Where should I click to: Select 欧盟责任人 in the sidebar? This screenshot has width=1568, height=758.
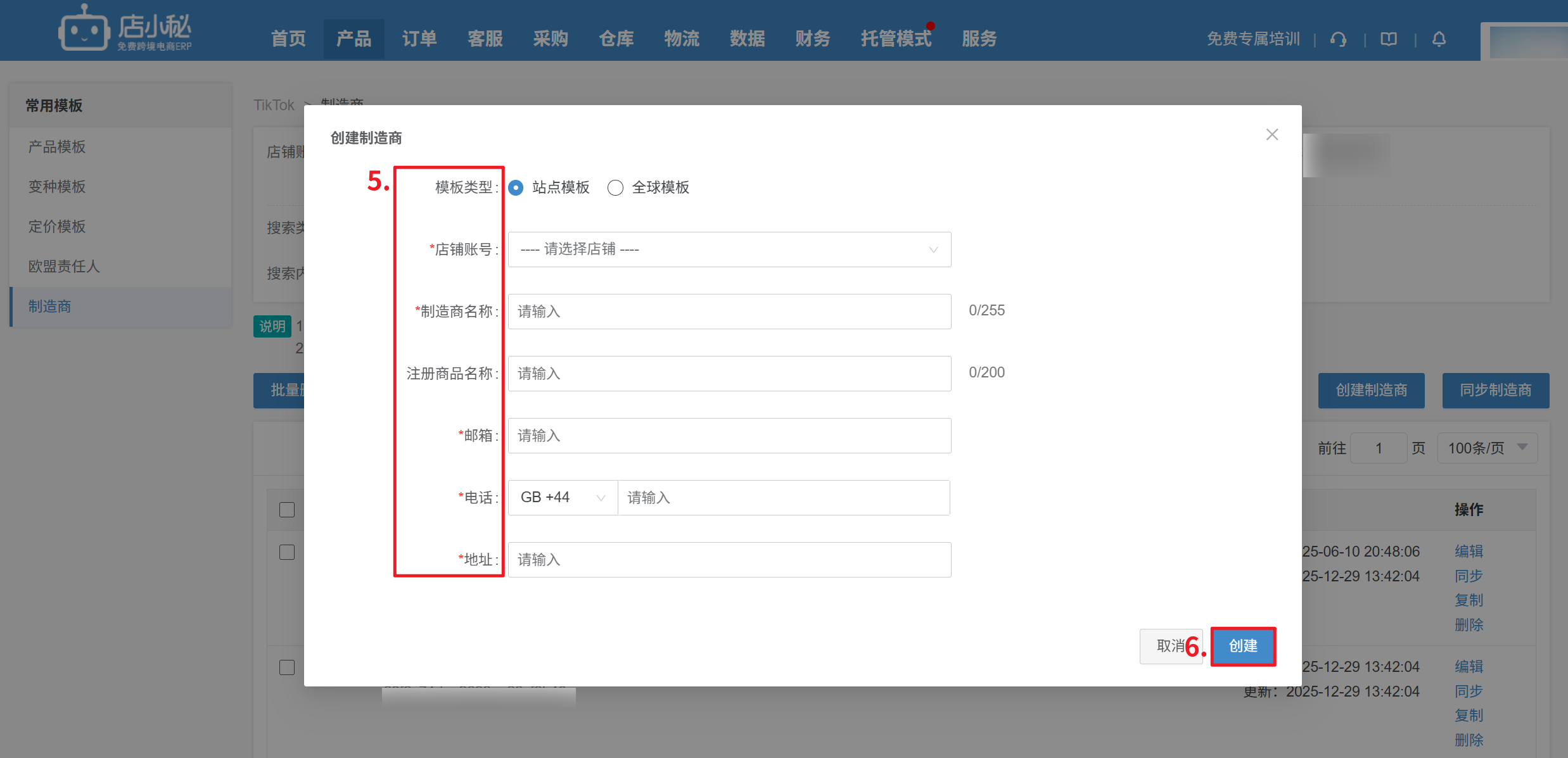pyautogui.click(x=64, y=267)
